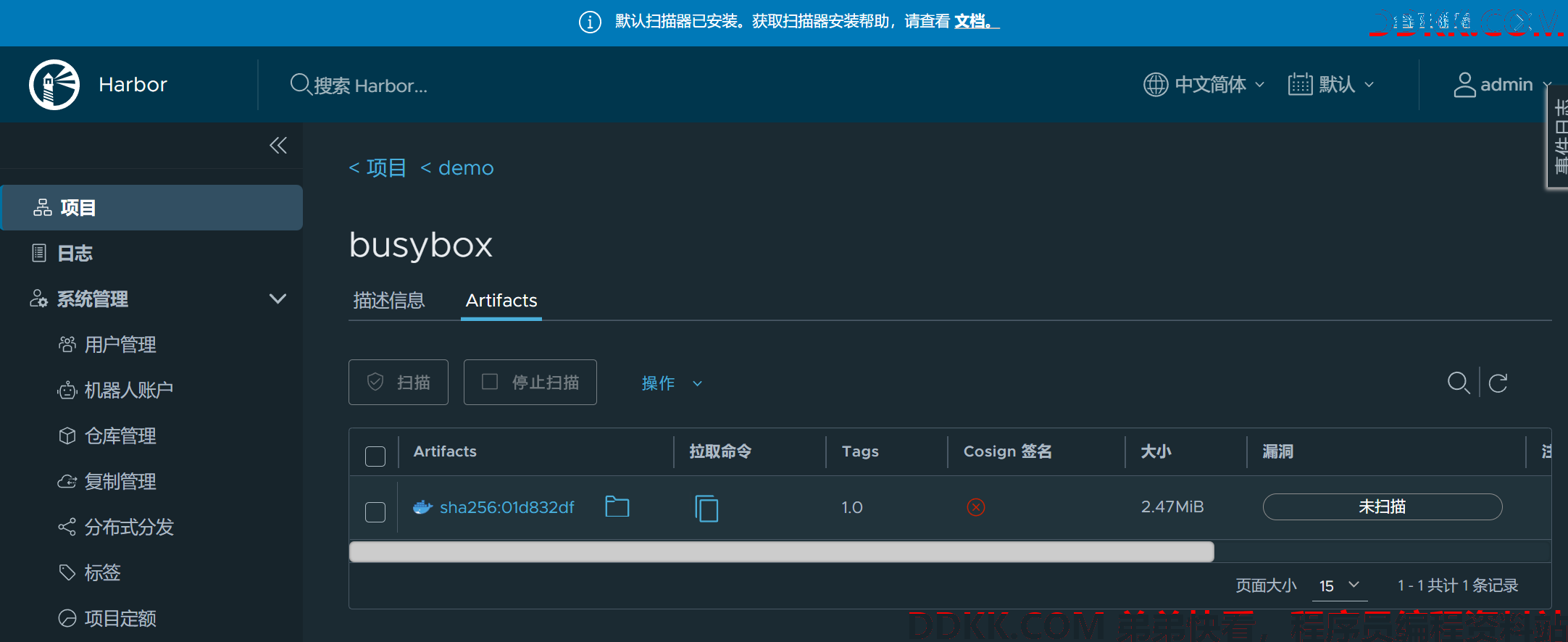The width and height of the screenshot is (1568, 642).
Task: Switch to the 描述信息 tab
Action: coord(389,300)
